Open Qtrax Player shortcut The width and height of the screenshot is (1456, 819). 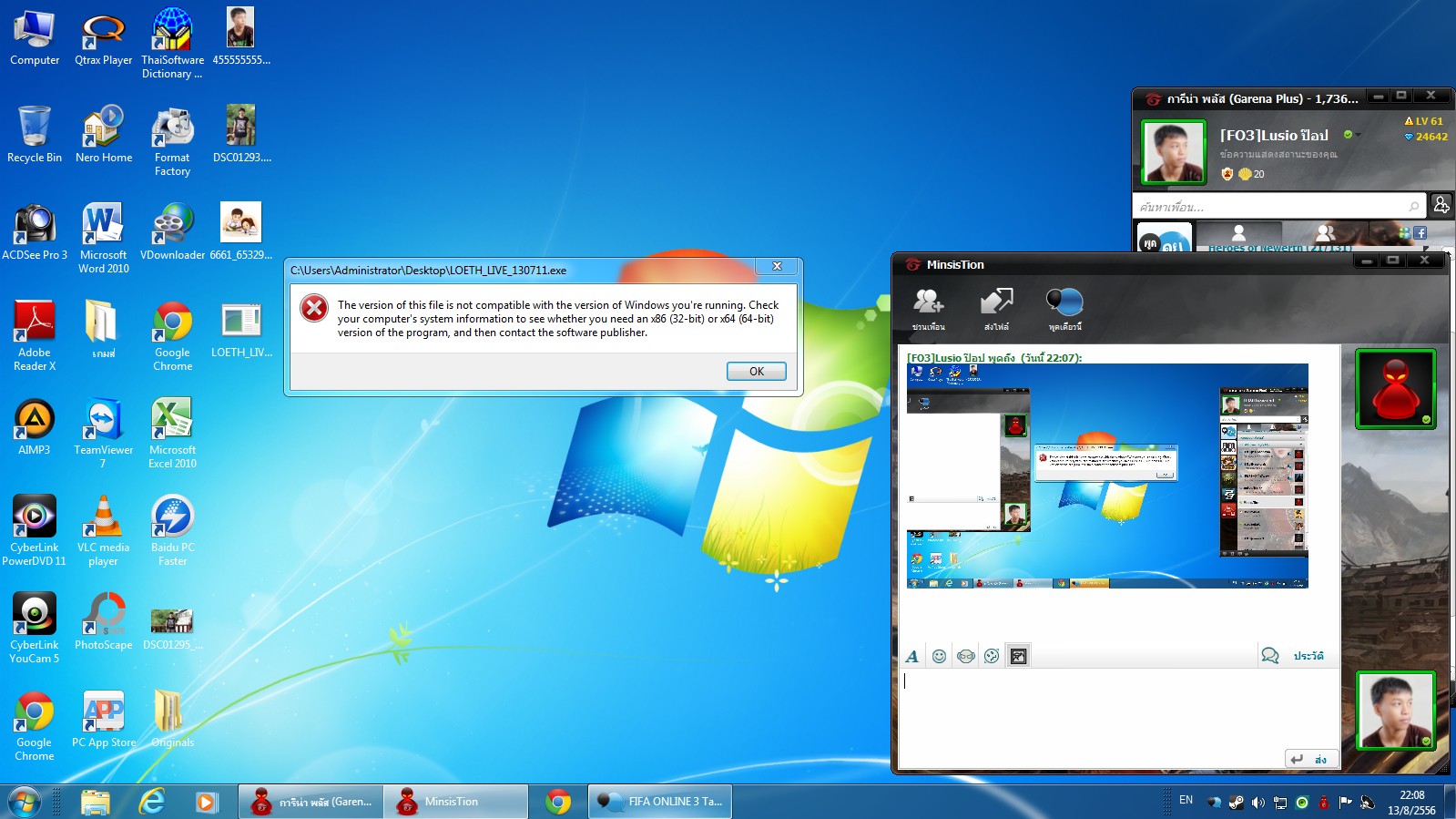click(104, 37)
